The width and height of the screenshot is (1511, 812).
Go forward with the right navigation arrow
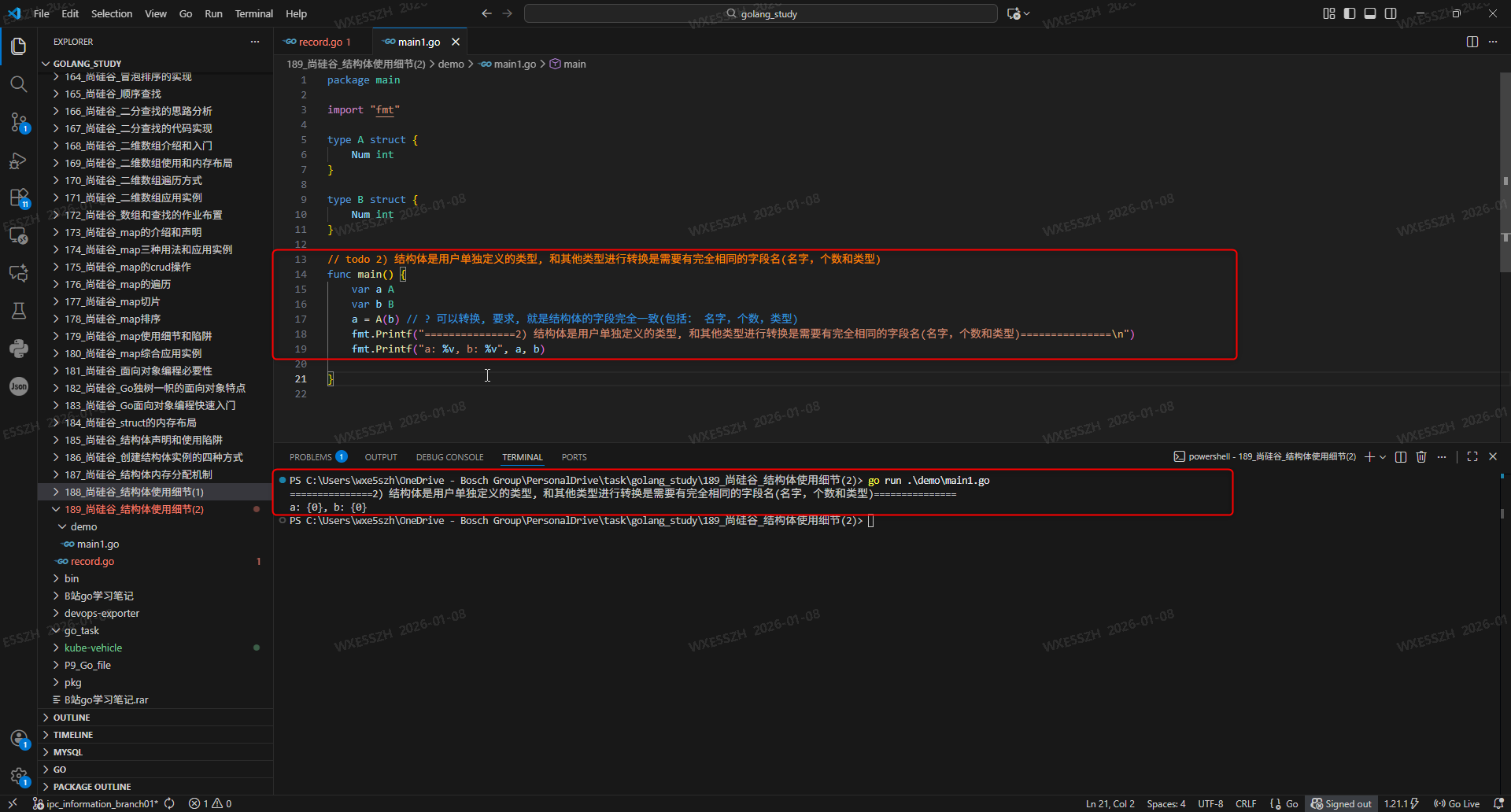point(508,13)
